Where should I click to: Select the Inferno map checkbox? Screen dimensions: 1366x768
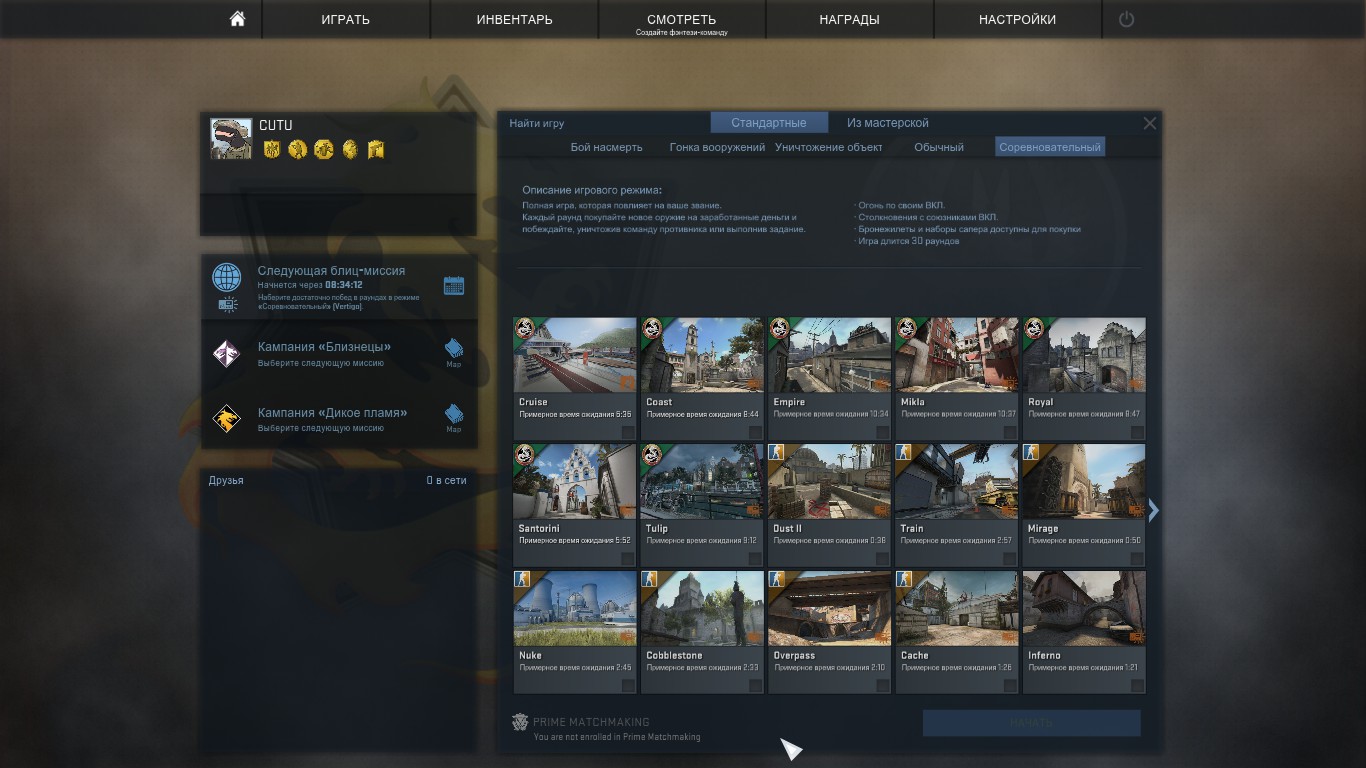1137,686
